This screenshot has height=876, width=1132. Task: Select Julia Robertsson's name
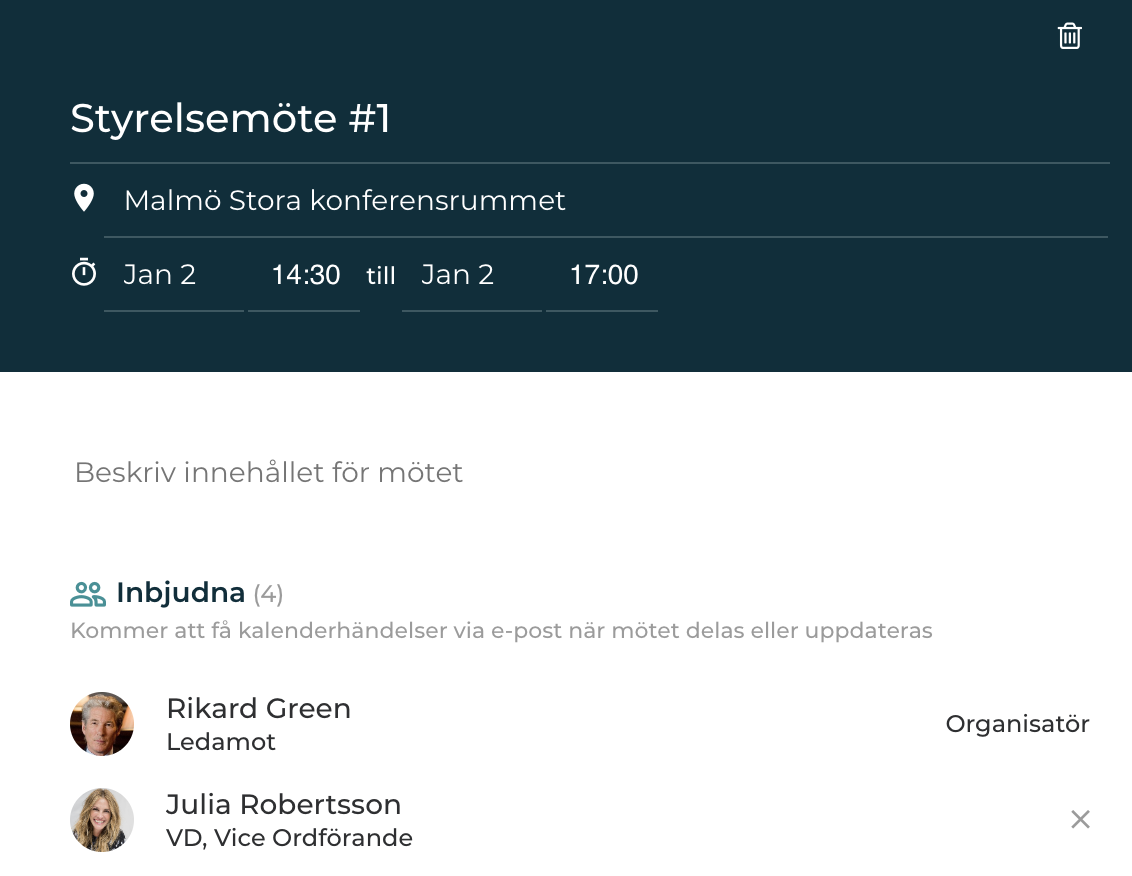284,805
